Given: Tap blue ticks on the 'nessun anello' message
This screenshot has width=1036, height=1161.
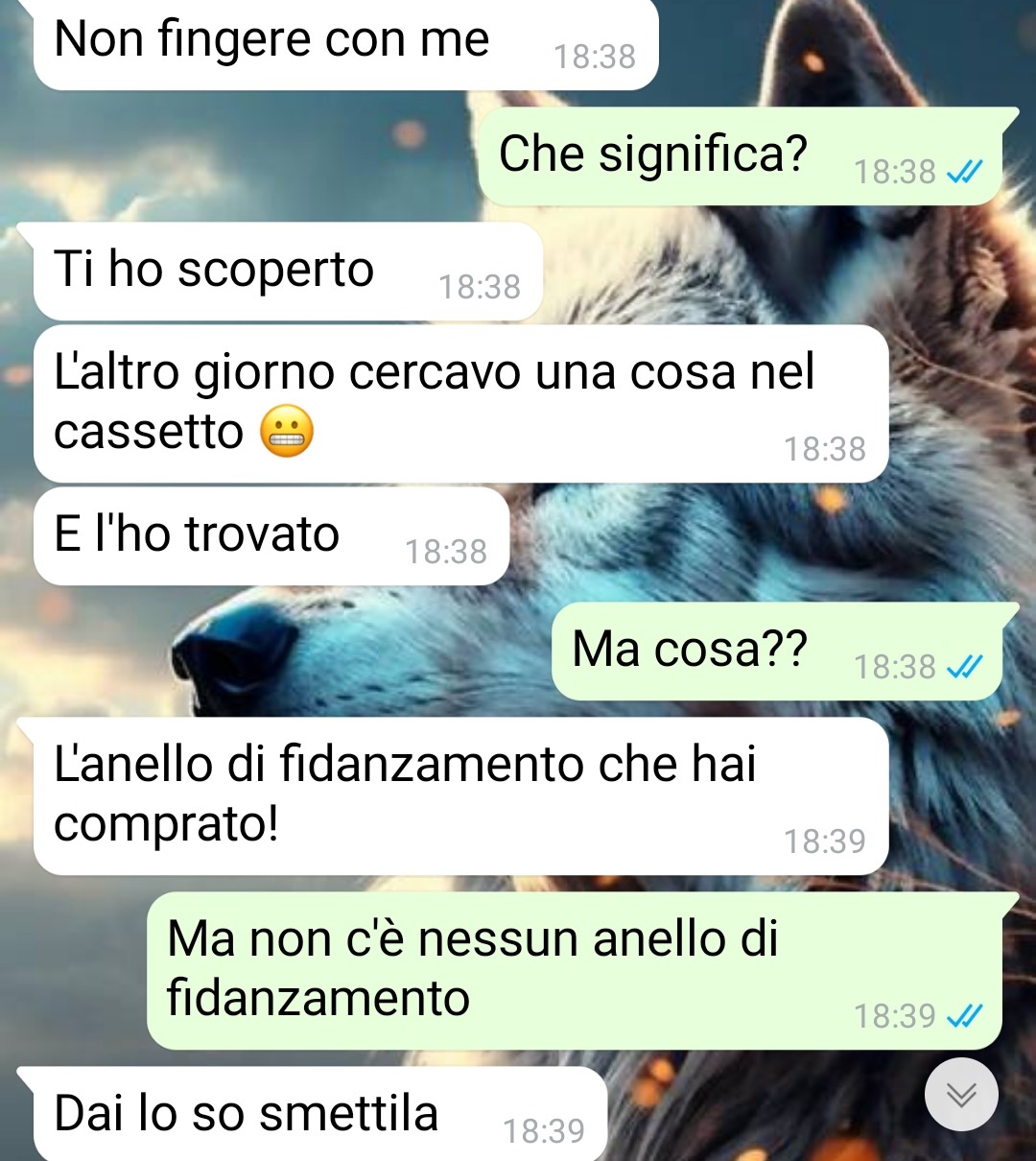Looking at the screenshot, I should click(964, 1016).
